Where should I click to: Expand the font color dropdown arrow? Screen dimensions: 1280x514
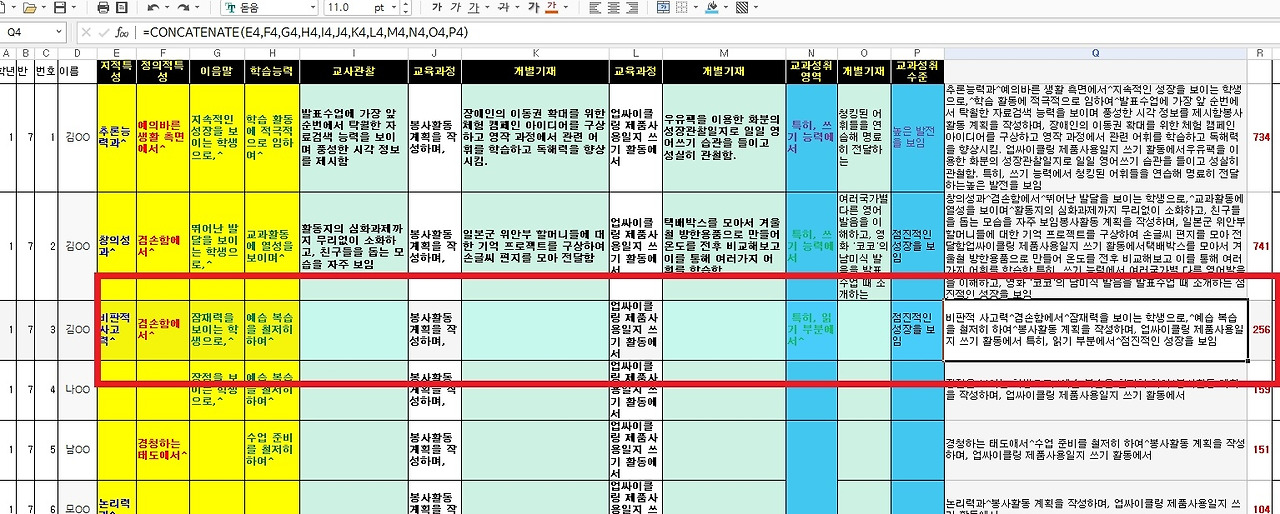[x=566, y=8]
